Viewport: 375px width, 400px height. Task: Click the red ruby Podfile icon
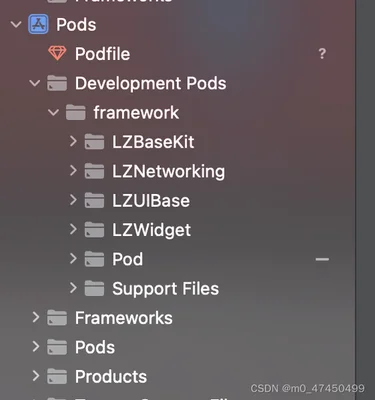(57, 53)
